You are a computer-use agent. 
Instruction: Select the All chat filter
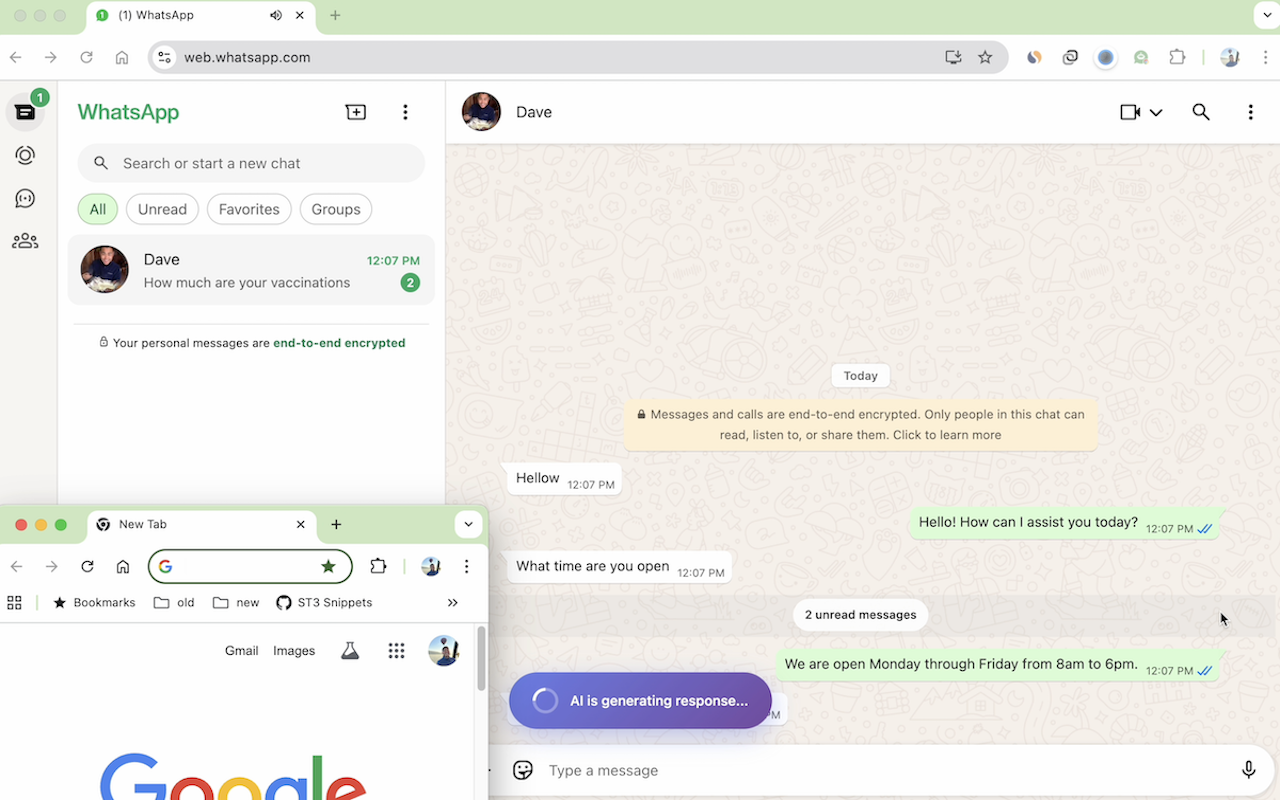click(x=98, y=209)
